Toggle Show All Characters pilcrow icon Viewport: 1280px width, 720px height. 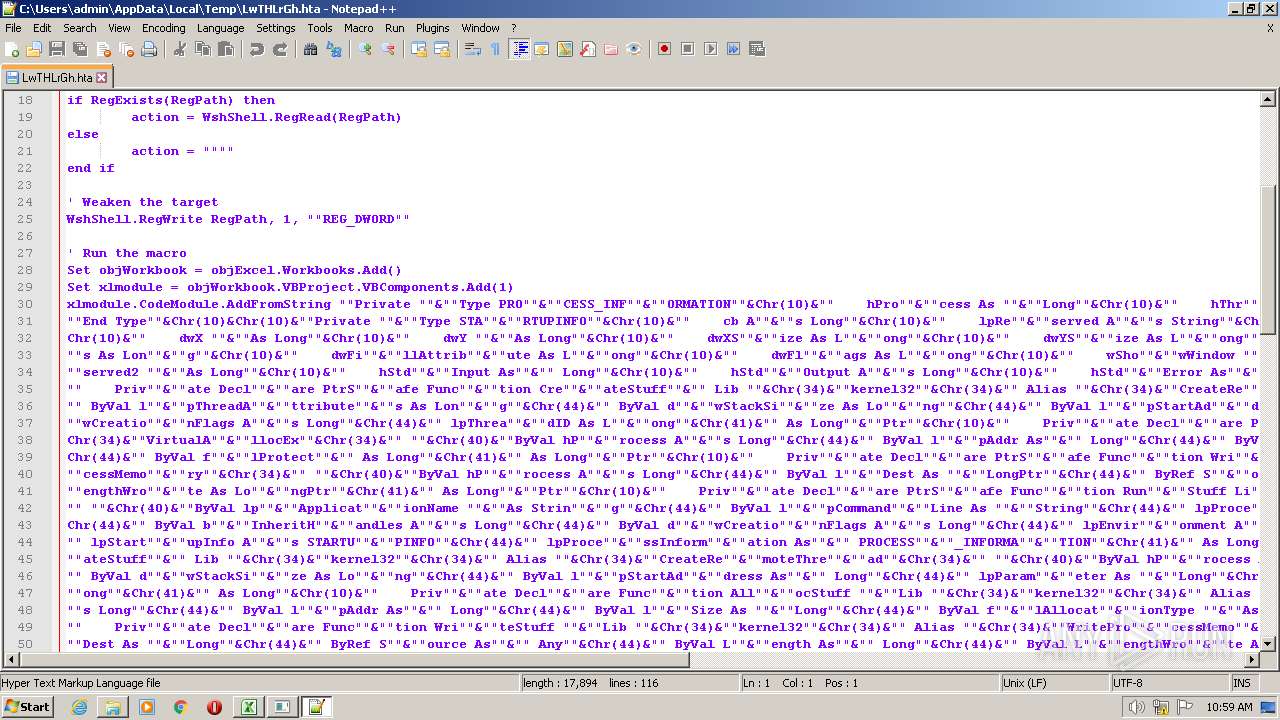pos(496,49)
